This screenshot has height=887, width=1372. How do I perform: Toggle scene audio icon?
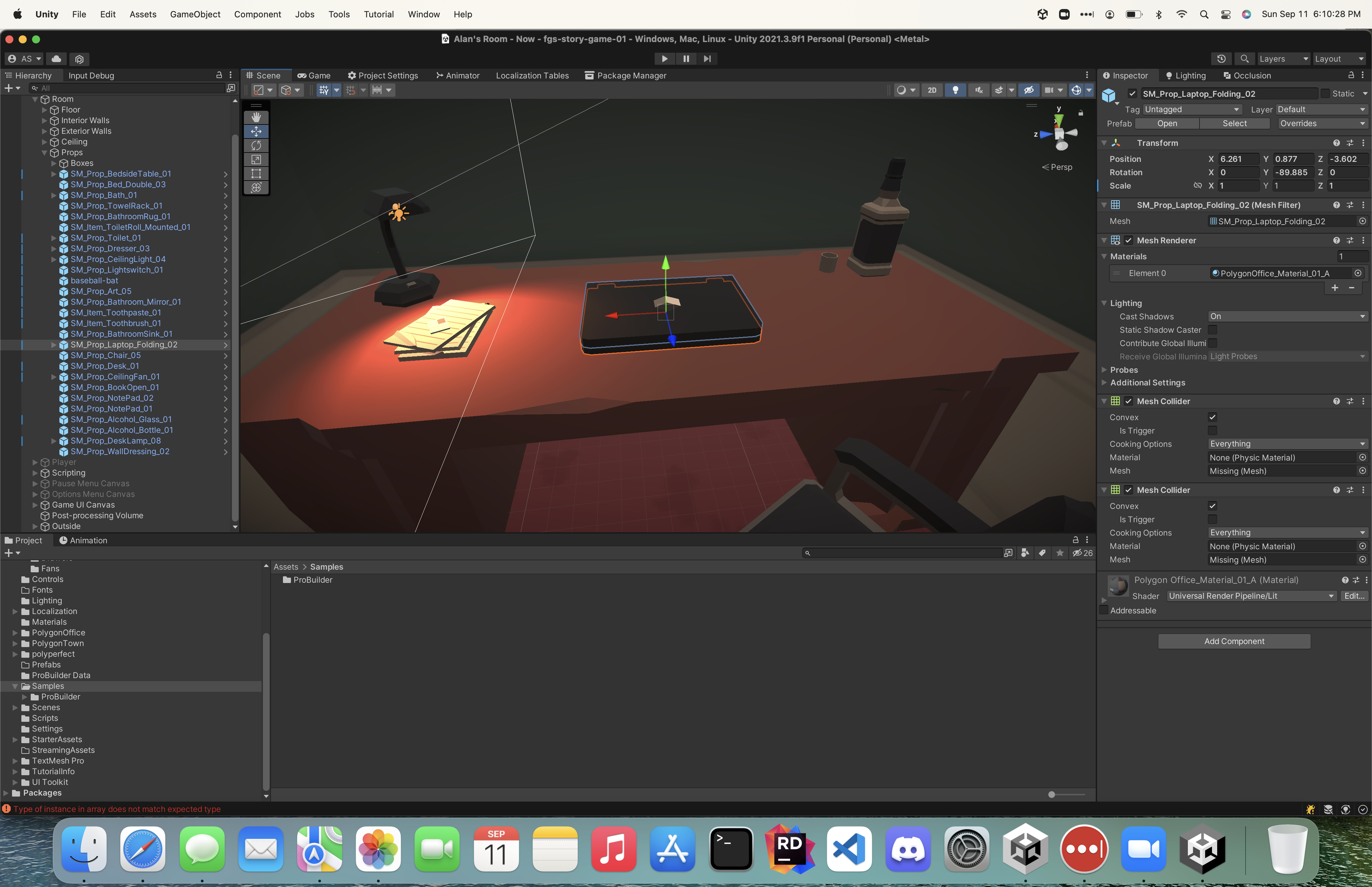tap(979, 90)
